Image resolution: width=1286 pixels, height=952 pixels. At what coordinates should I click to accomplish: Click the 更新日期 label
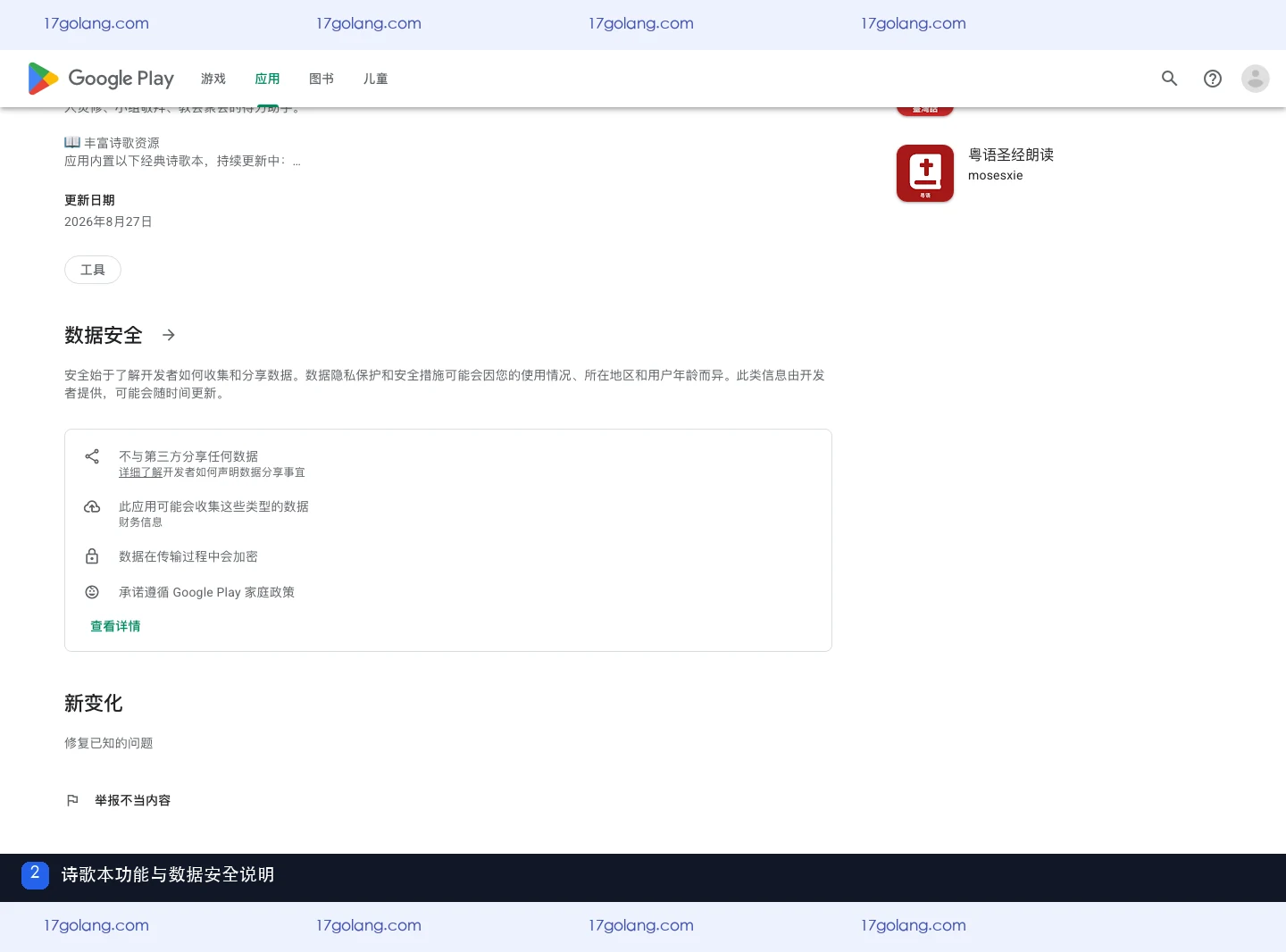point(89,200)
